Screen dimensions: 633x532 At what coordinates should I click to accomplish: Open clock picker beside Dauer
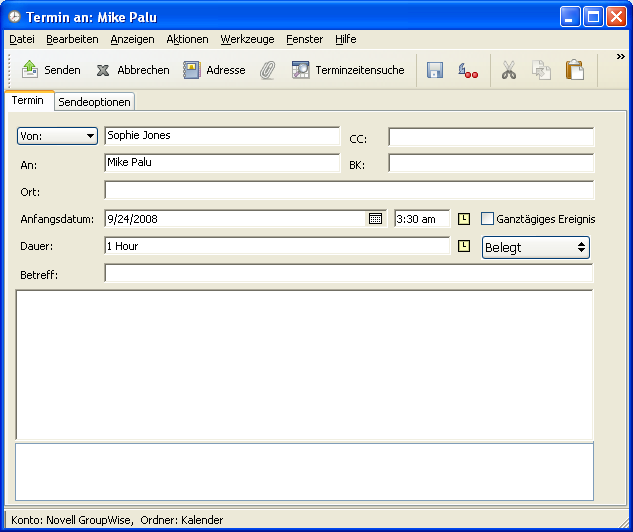(464, 246)
